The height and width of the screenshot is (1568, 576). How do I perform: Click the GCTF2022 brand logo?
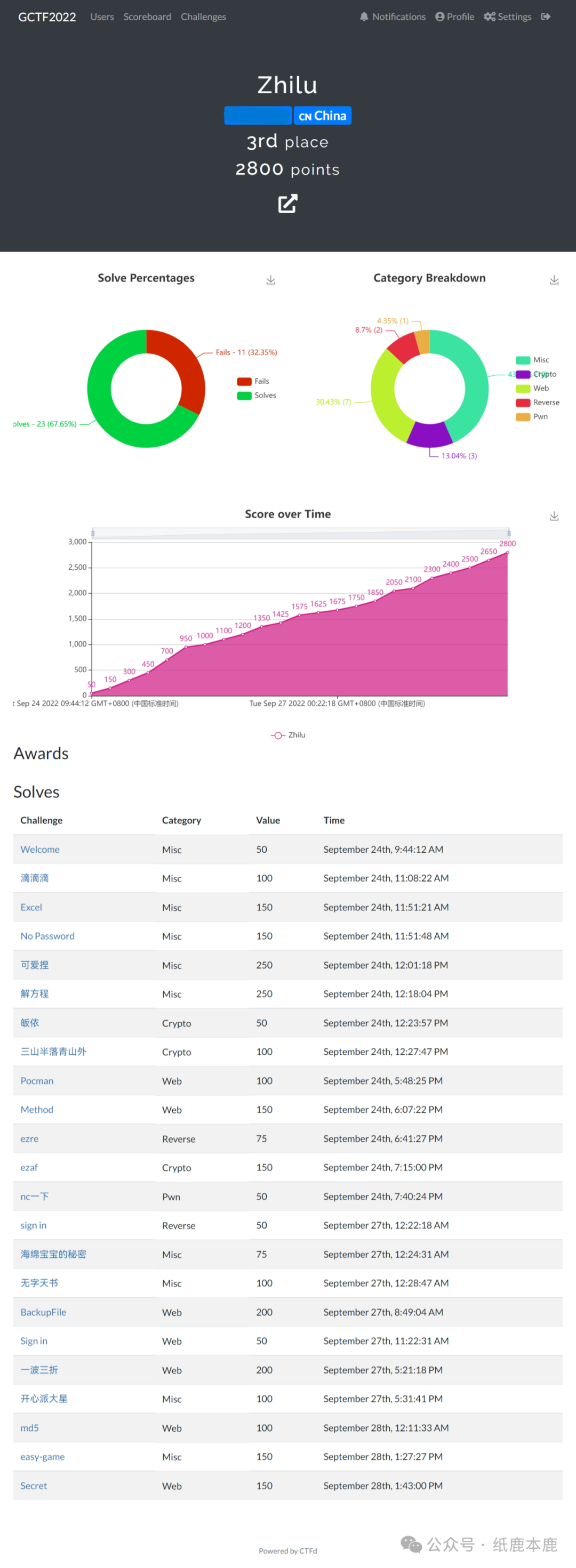click(x=47, y=17)
